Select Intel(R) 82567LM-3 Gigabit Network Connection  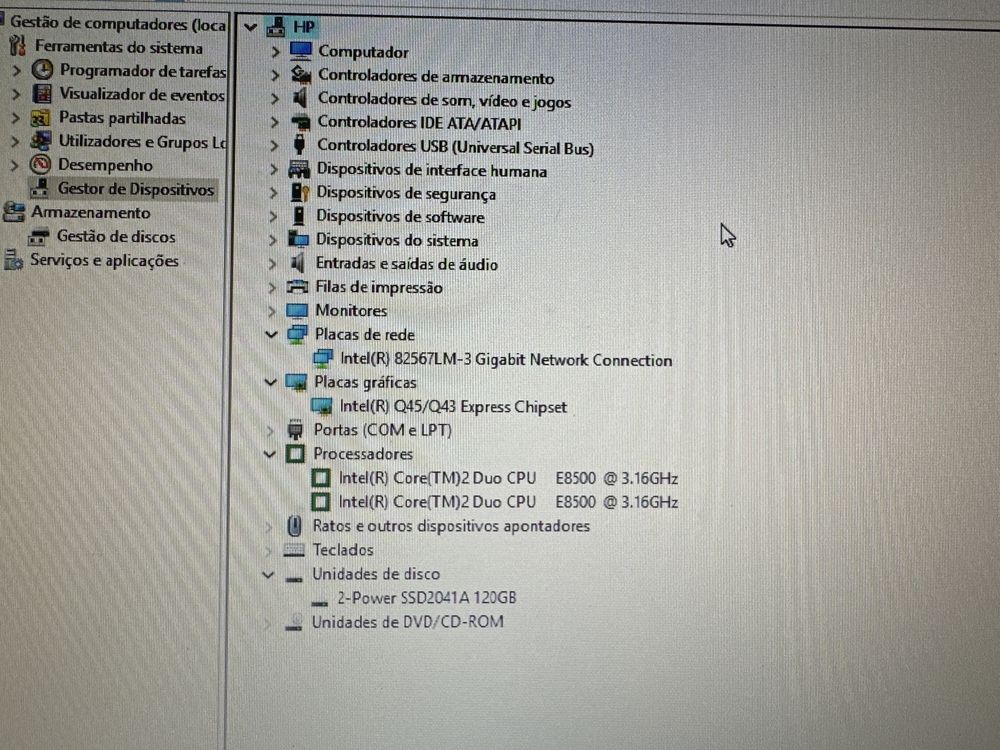(x=506, y=360)
